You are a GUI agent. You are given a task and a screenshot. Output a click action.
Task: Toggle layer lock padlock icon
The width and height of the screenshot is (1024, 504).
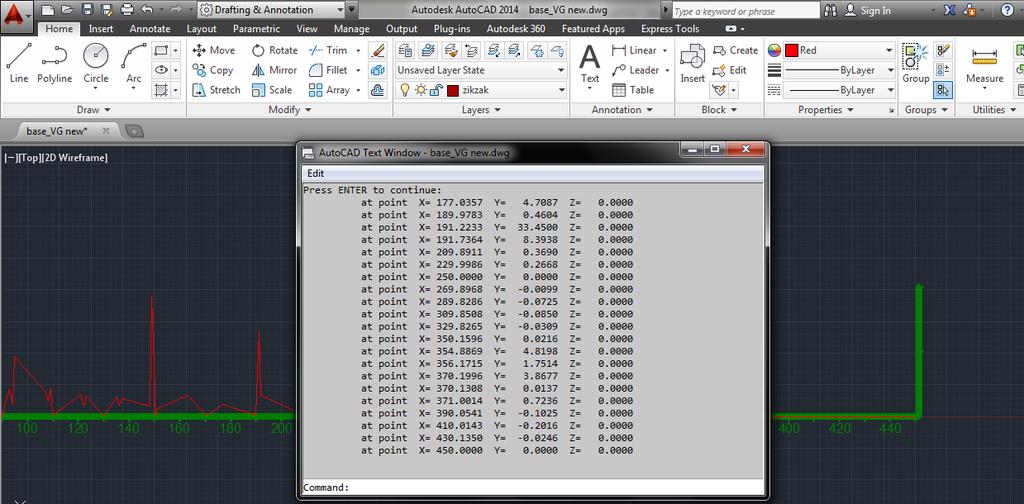(435, 90)
